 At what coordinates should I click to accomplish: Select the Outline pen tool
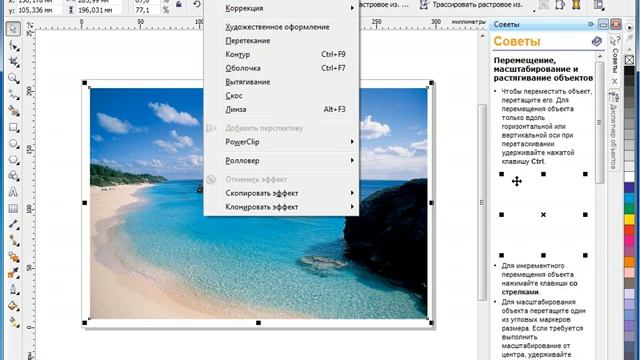pos(13,289)
